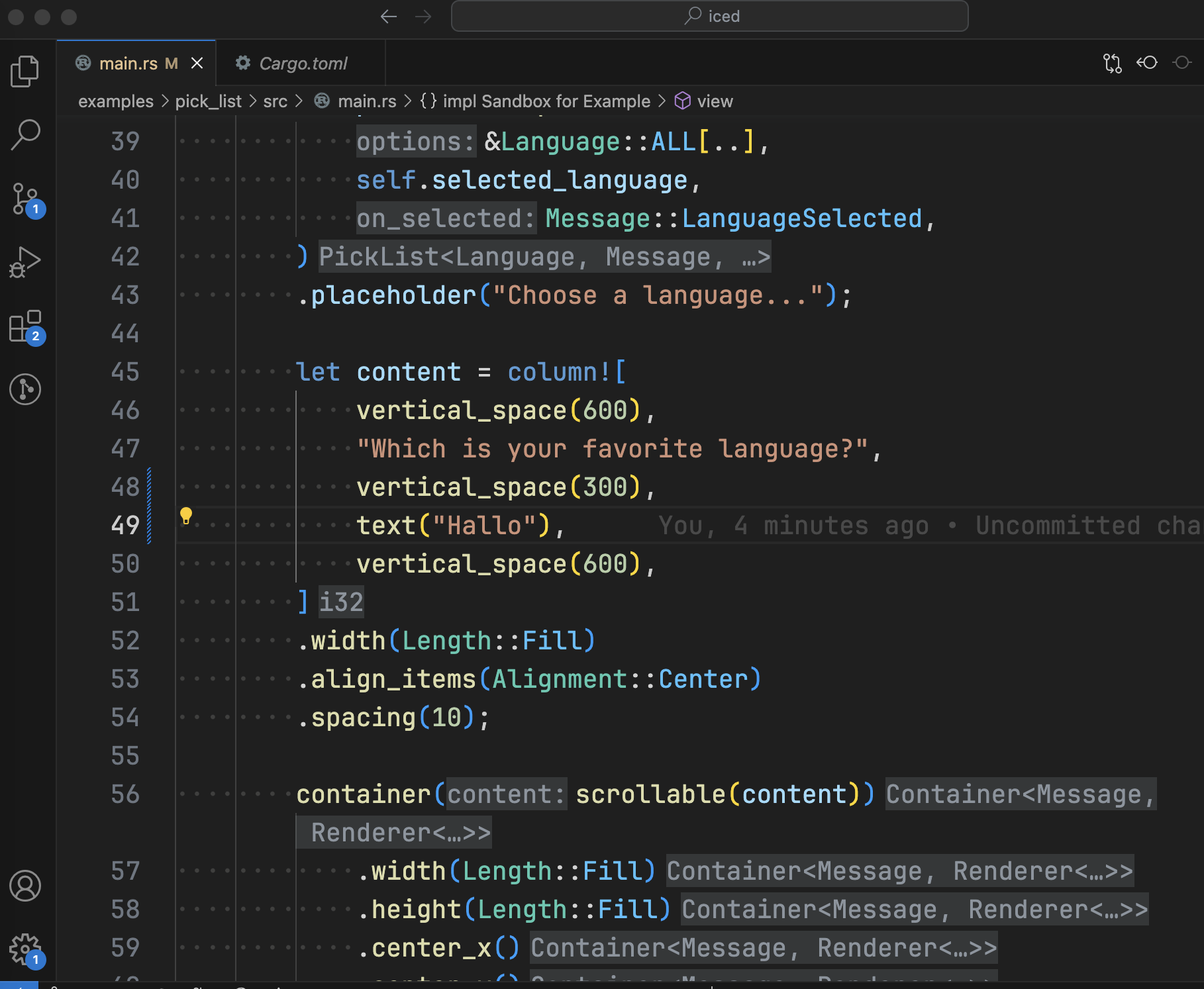This screenshot has height=989, width=1204.
Task: Open Source Control view showing one pending change
Action: [25, 197]
